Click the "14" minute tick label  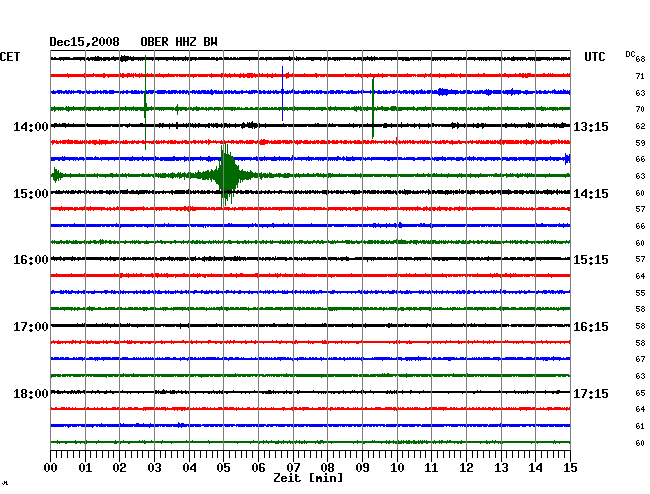[x=535, y=468]
